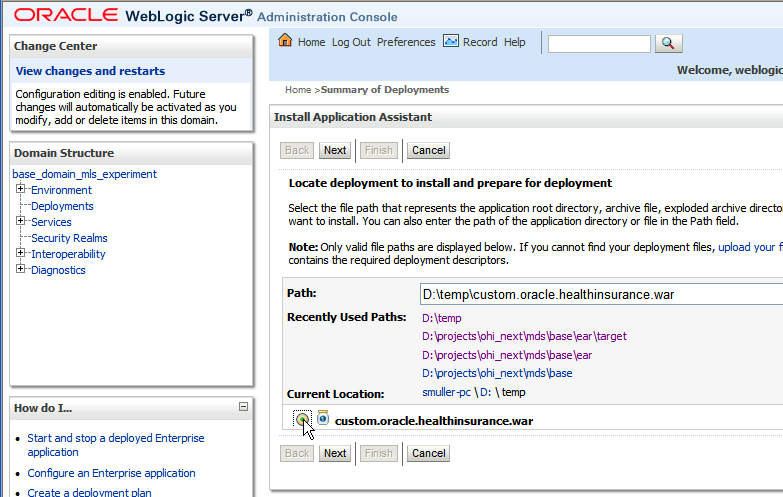This screenshot has width=783, height=497.
Task: Click custom.oracle.healthinsurance.war file name
Action: 434,421
